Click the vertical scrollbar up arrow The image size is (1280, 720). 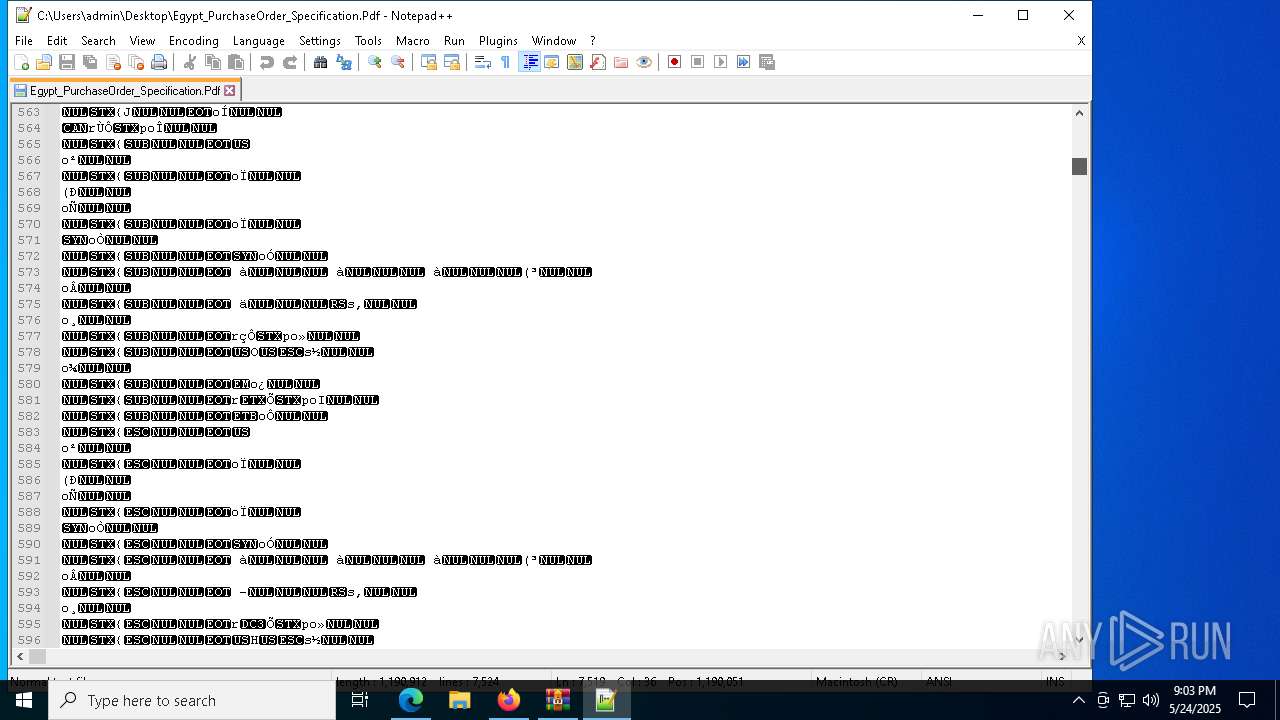click(x=1079, y=112)
